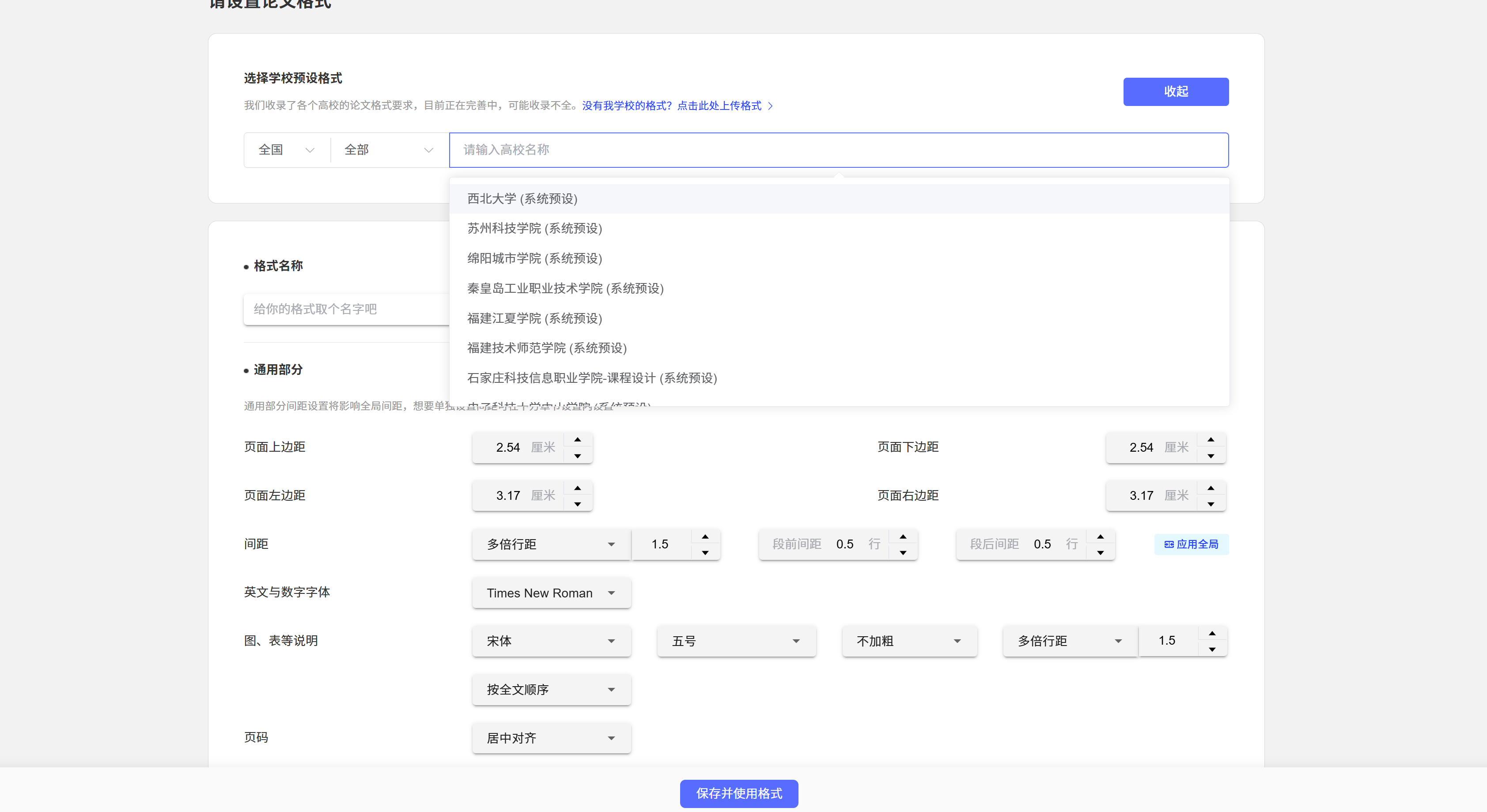Image resolution: width=1487 pixels, height=812 pixels.
Task: Increase page left margin stepper up
Action: click(x=577, y=488)
